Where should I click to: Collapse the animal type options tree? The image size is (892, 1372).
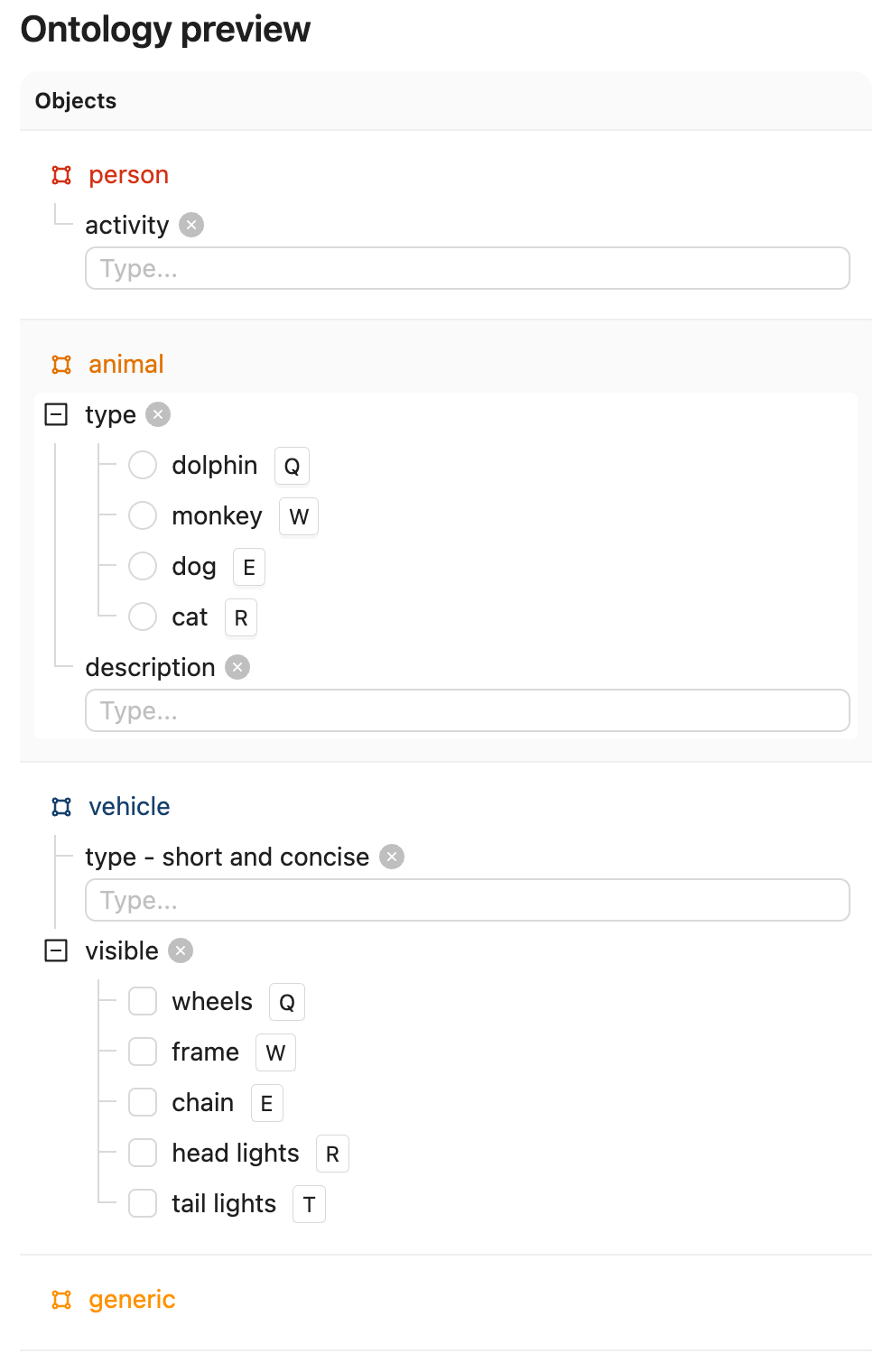56,414
